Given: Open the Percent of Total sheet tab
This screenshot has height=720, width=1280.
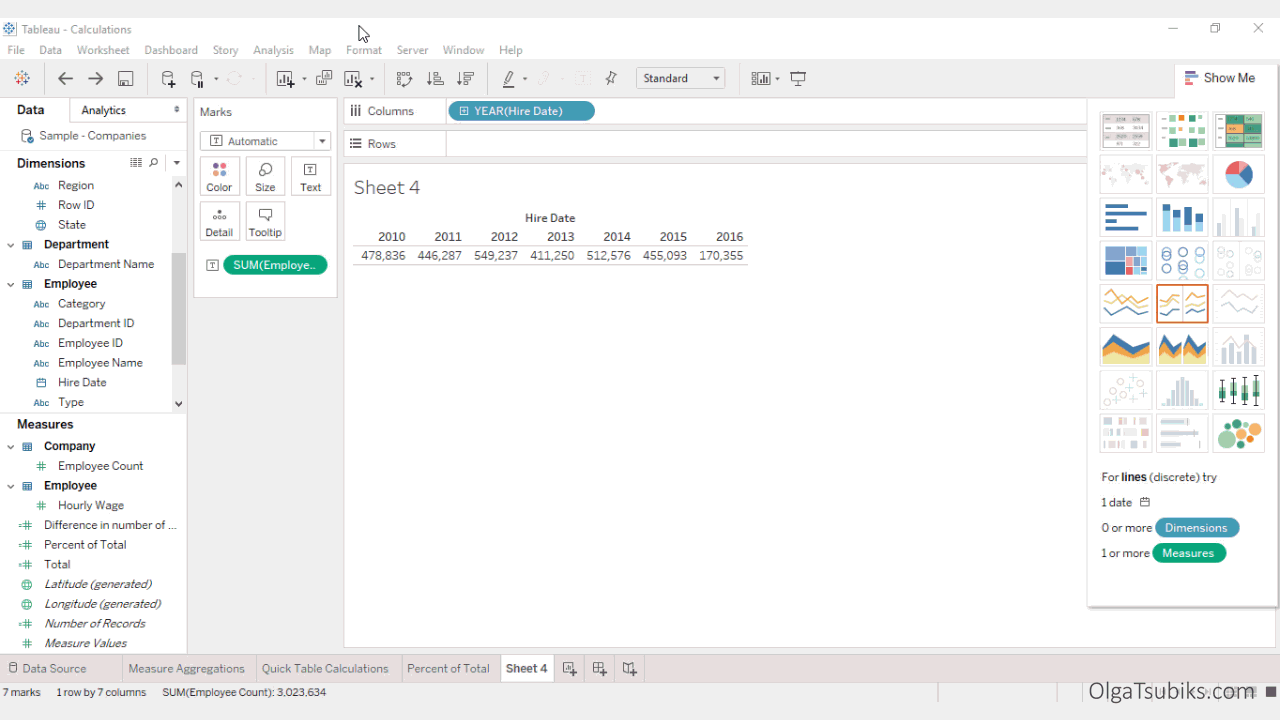Looking at the screenshot, I should pyautogui.click(x=448, y=668).
